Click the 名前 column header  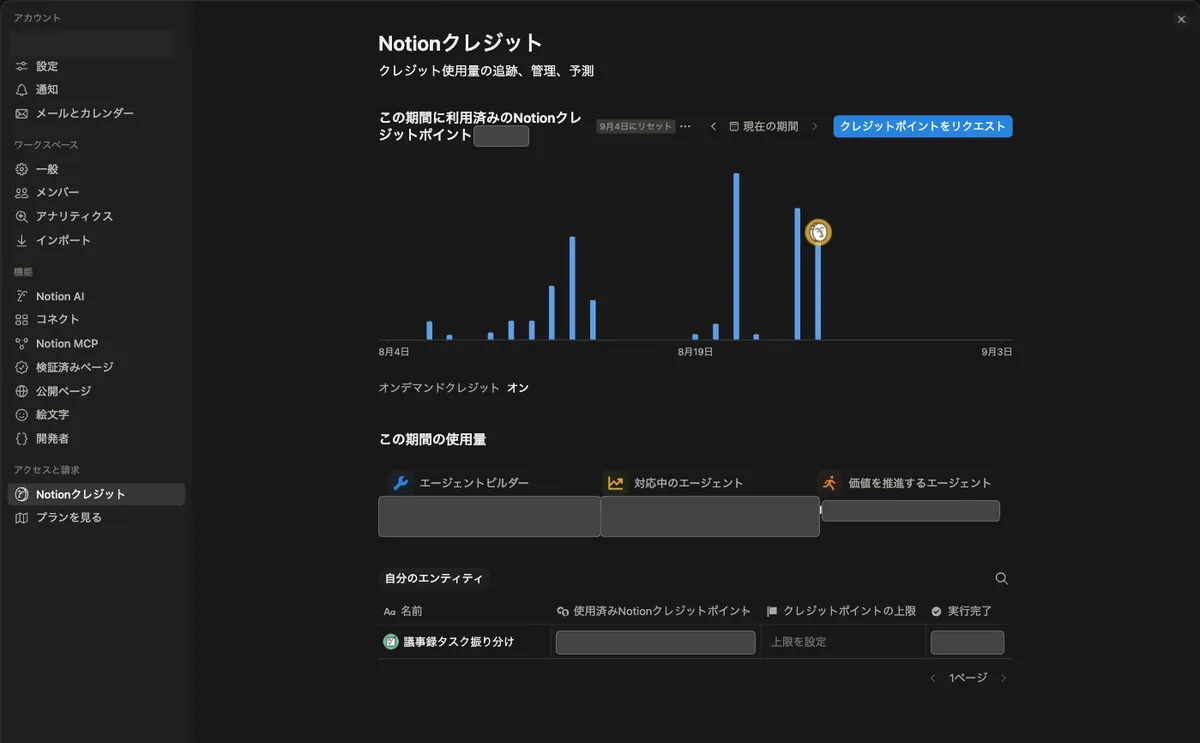403,611
